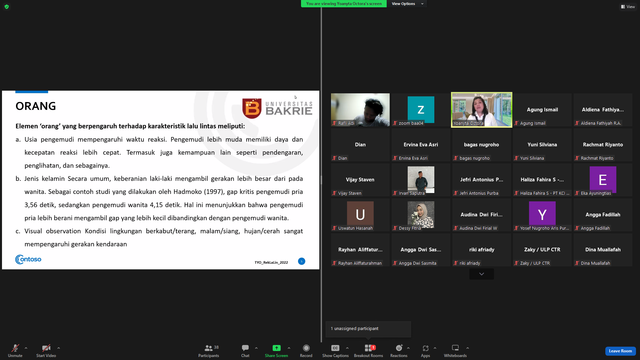Viewport: 640px width, 360px height.
Task: Select Angga Fadillah participant tile
Action: (x=603, y=215)
